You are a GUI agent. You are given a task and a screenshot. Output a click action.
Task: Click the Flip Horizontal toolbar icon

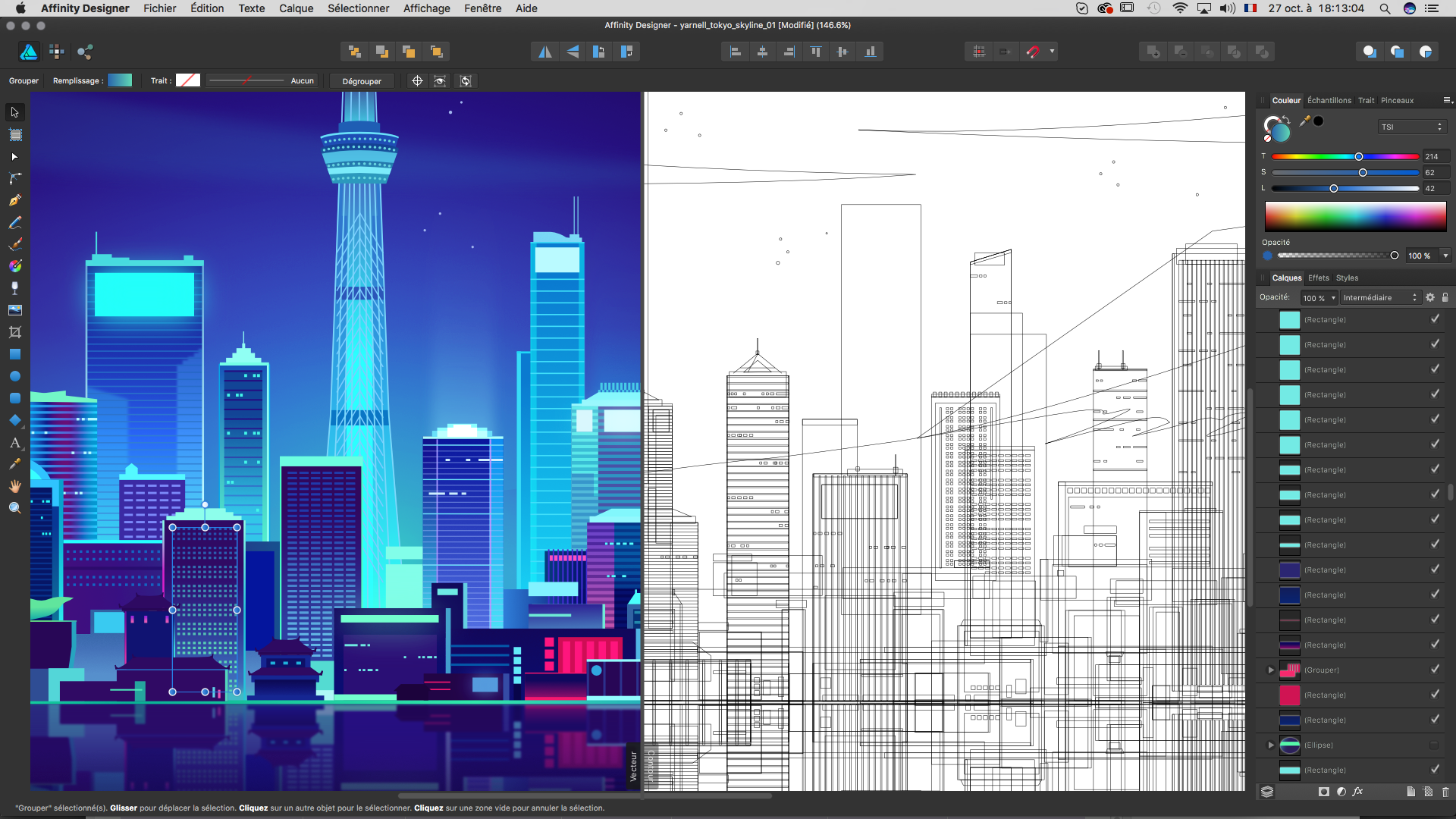[x=544, y=52]
